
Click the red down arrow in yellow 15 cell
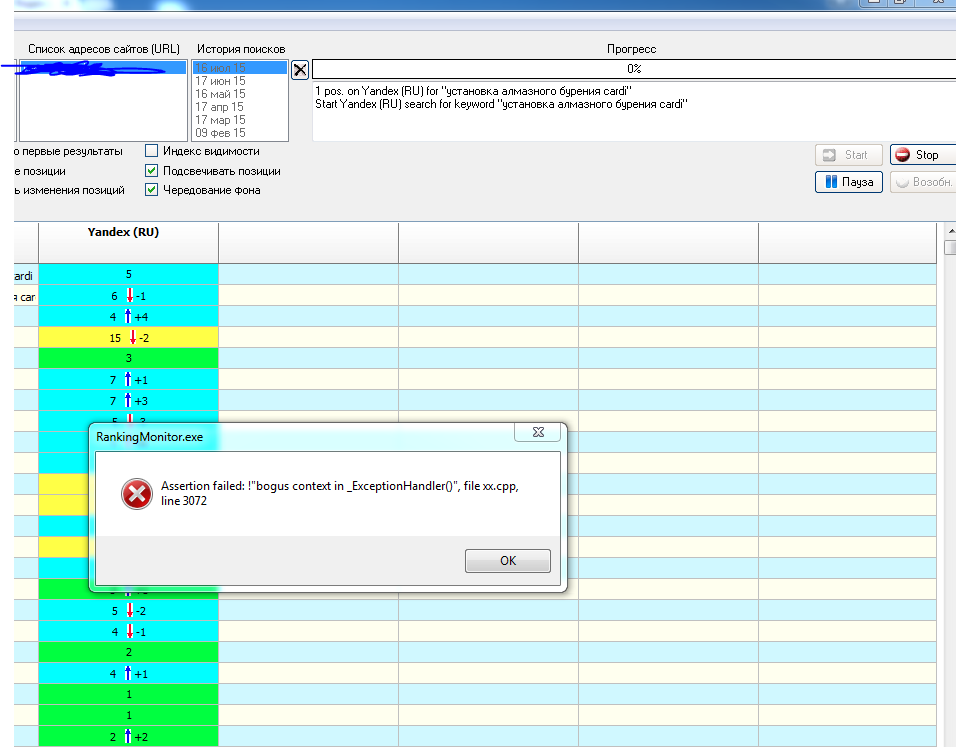132,338
